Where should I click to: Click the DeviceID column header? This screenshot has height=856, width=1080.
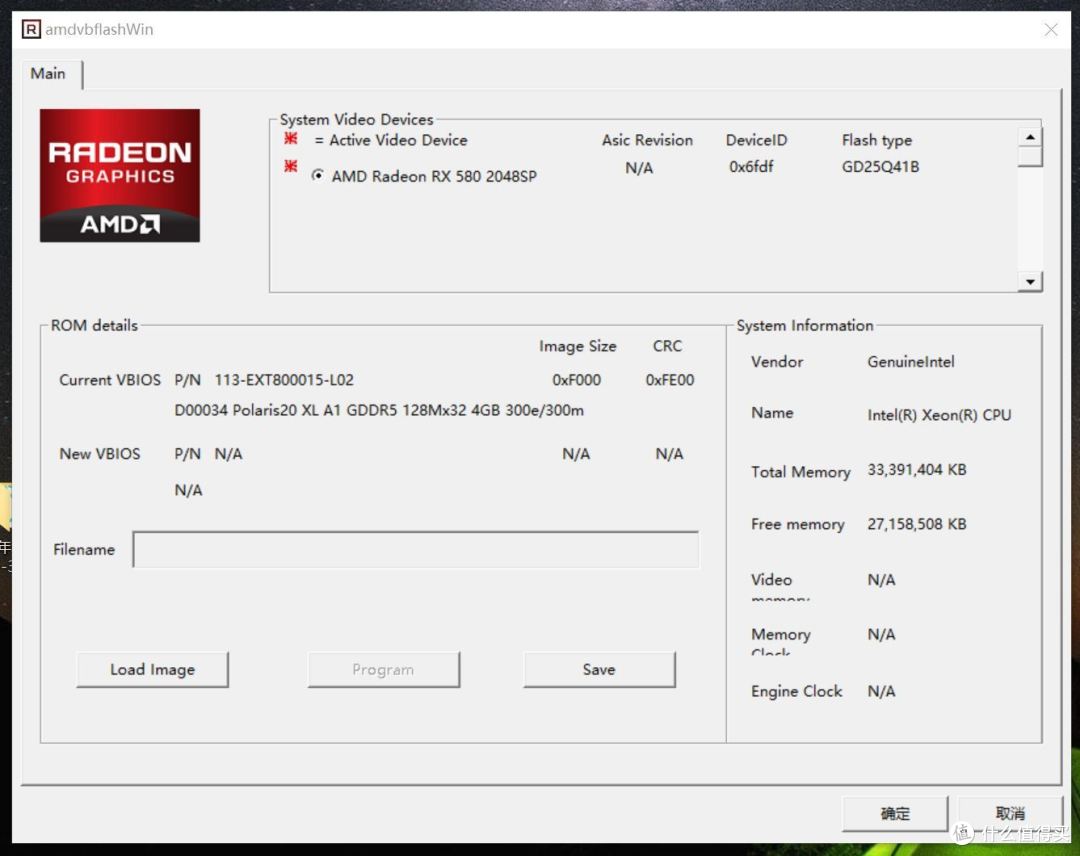click(756, 140)
